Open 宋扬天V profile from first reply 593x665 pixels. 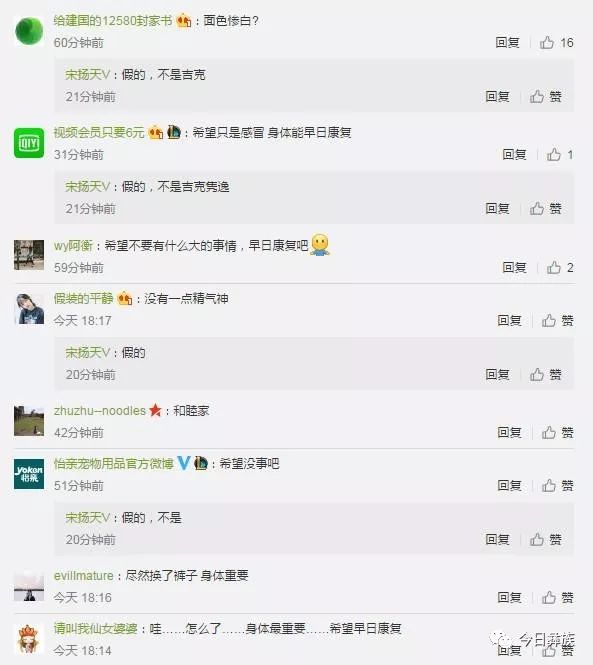click(87, 75)
